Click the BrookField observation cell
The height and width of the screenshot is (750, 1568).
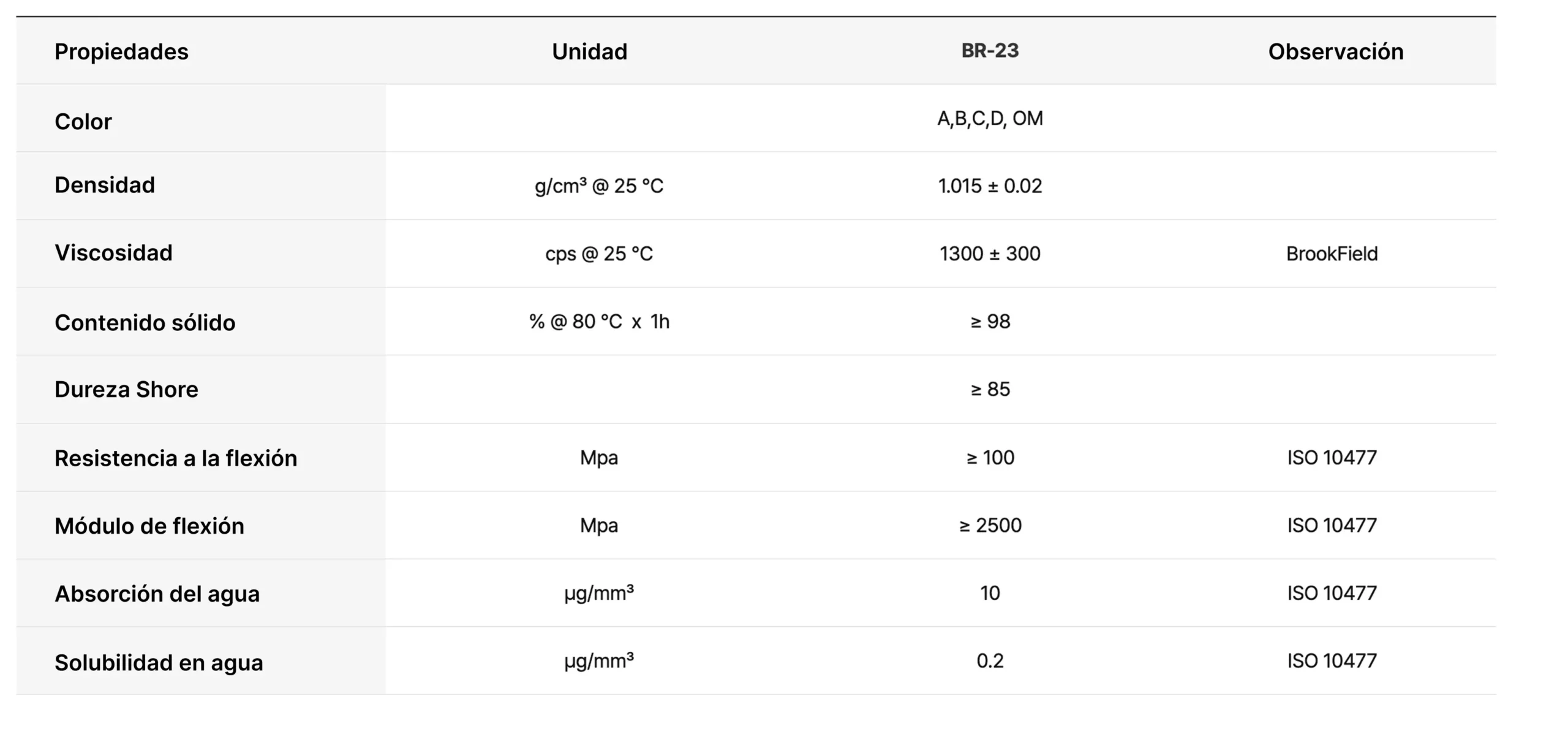[1332, 254]
